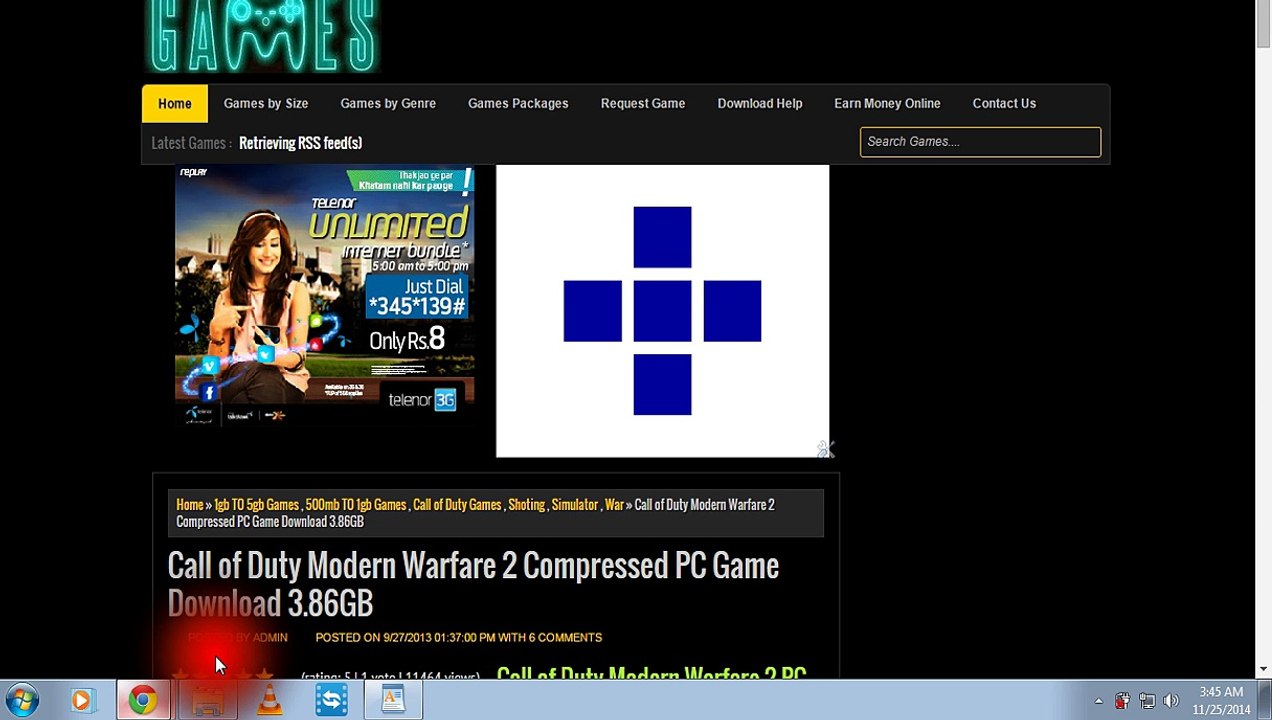1272x720 pixels.
Task: Open the sync app taskbar icon
Action: [331, 700]
